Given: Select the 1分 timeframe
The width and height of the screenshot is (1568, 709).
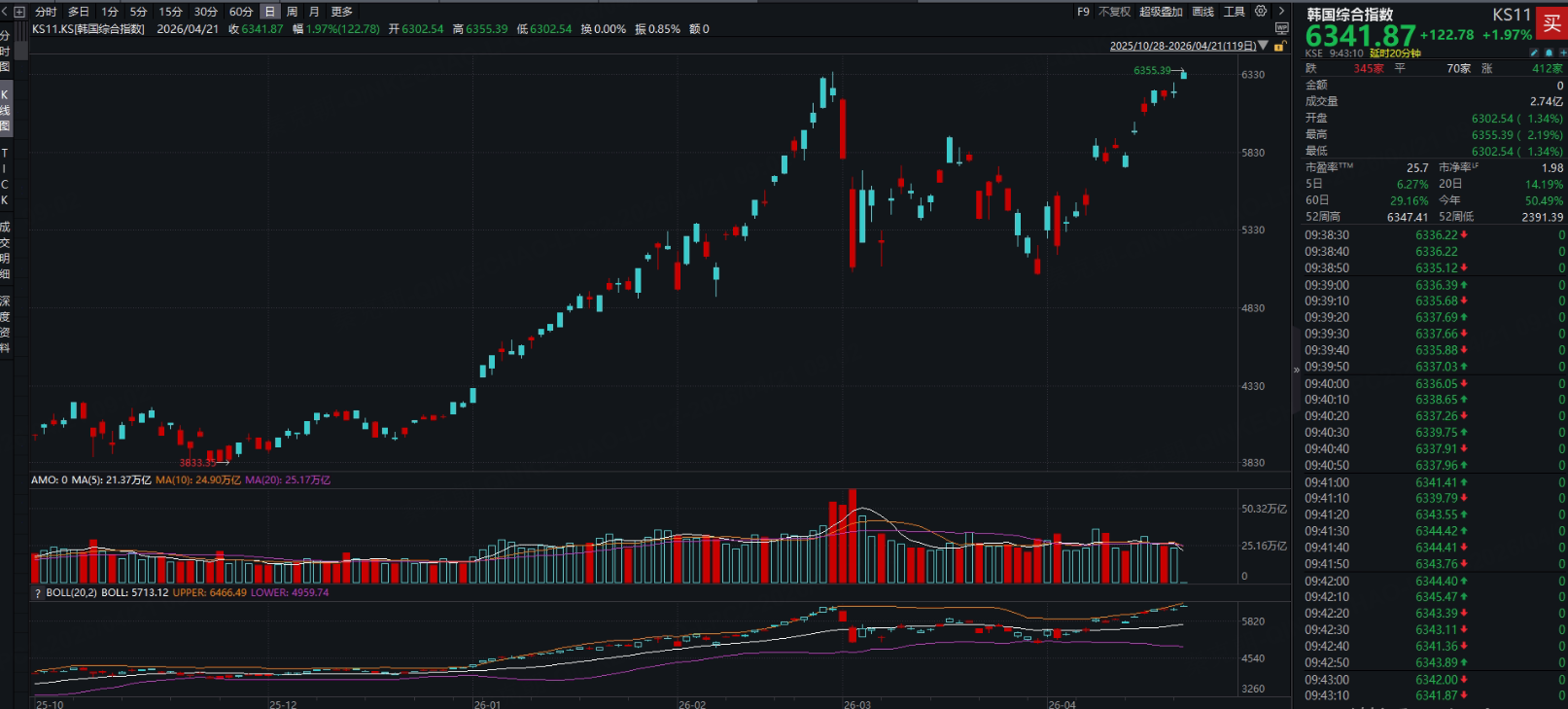Looking at the screenshot, I should coord(110,12).
